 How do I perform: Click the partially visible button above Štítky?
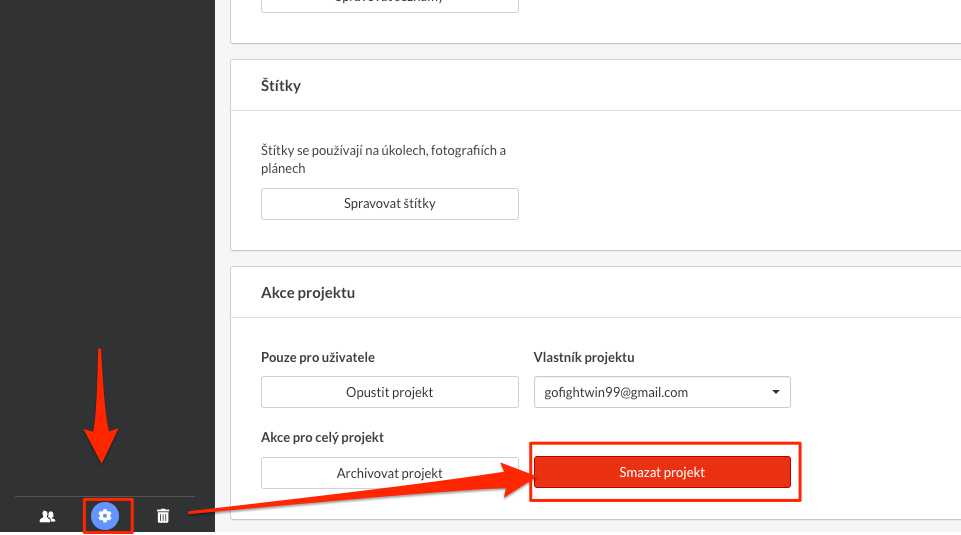coord(390,5)
